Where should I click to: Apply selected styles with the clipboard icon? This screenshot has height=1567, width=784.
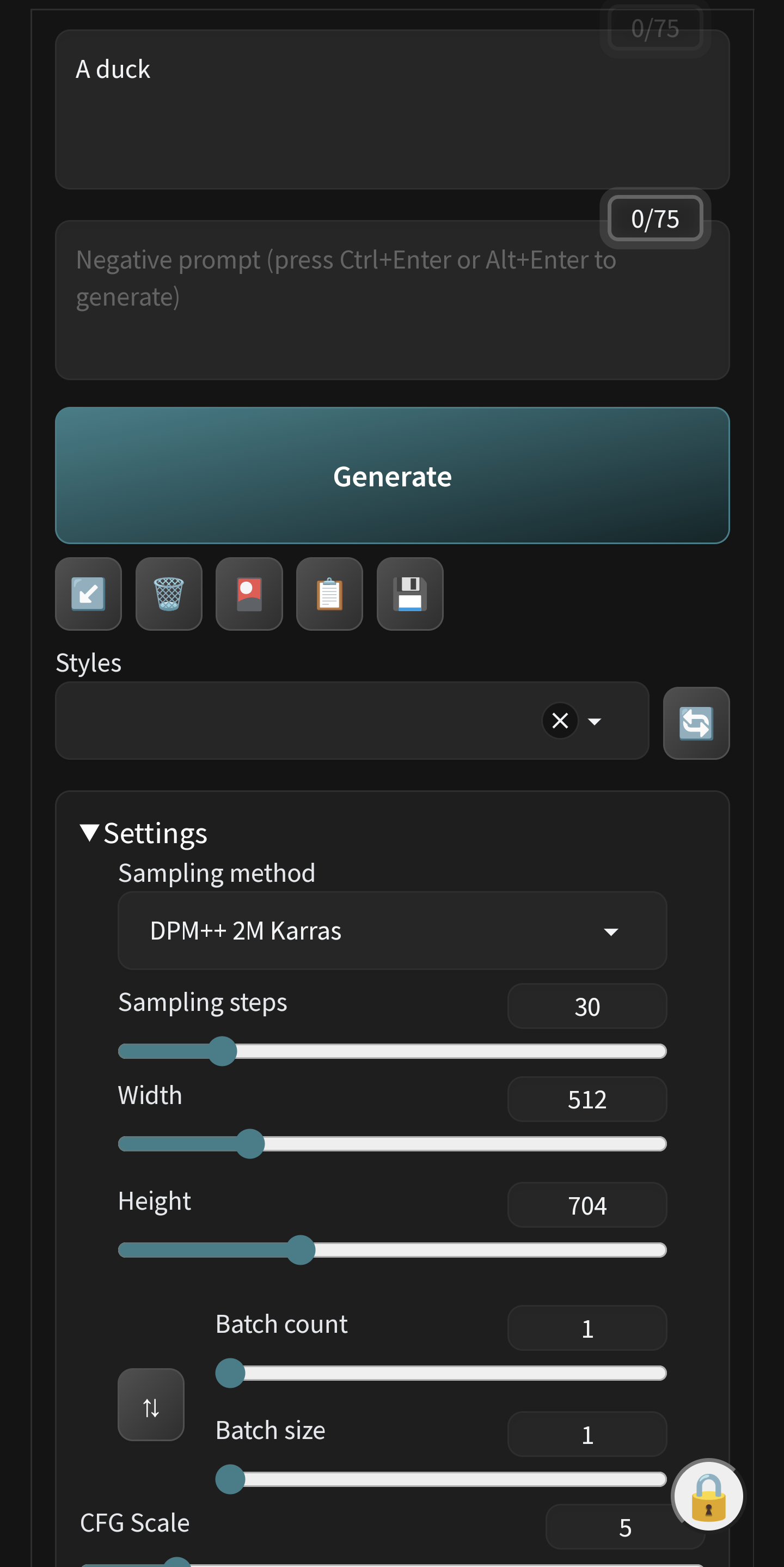pyautogui.click(x=329, y=594)
